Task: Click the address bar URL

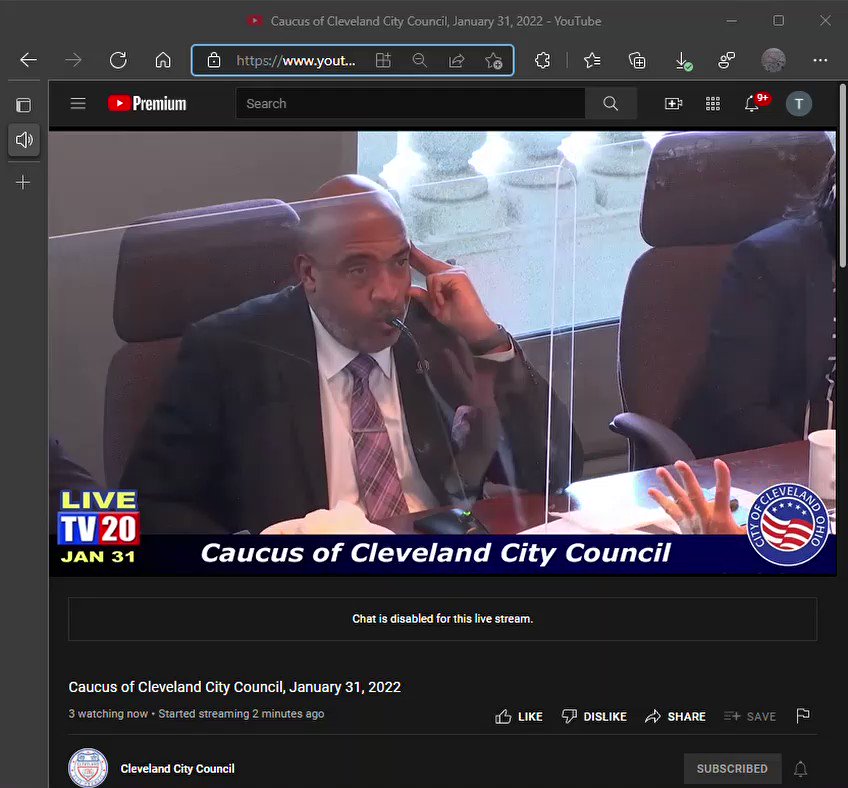Action: point(296,61)
